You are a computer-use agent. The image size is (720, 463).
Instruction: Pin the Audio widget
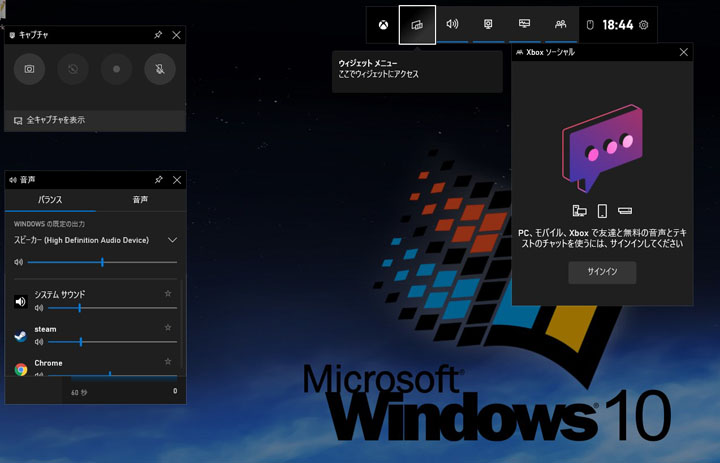coord(158,180)
